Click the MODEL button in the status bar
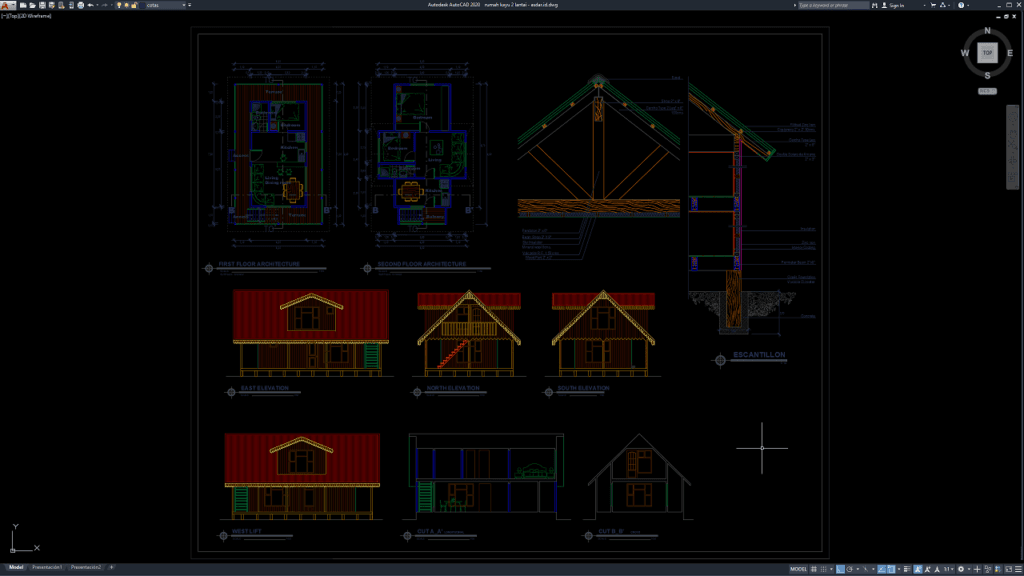The height and width of the screenshot is (576, 1024). [798, 569]
